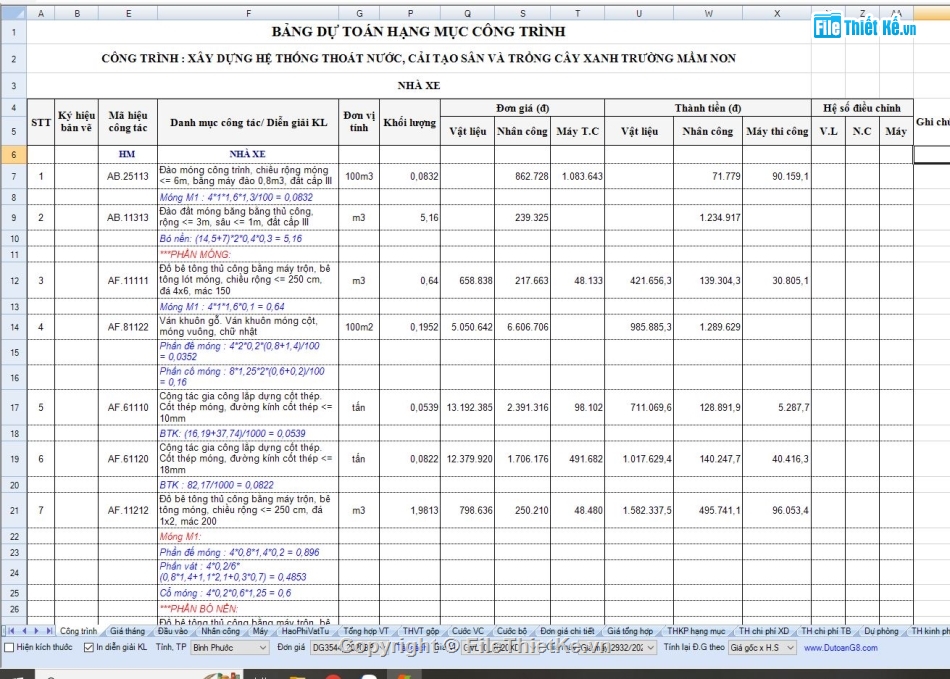Viewport: 950px width, 679px height.
Task: Click the cell with code 'AF.61110'
Action: pos(128,408)
